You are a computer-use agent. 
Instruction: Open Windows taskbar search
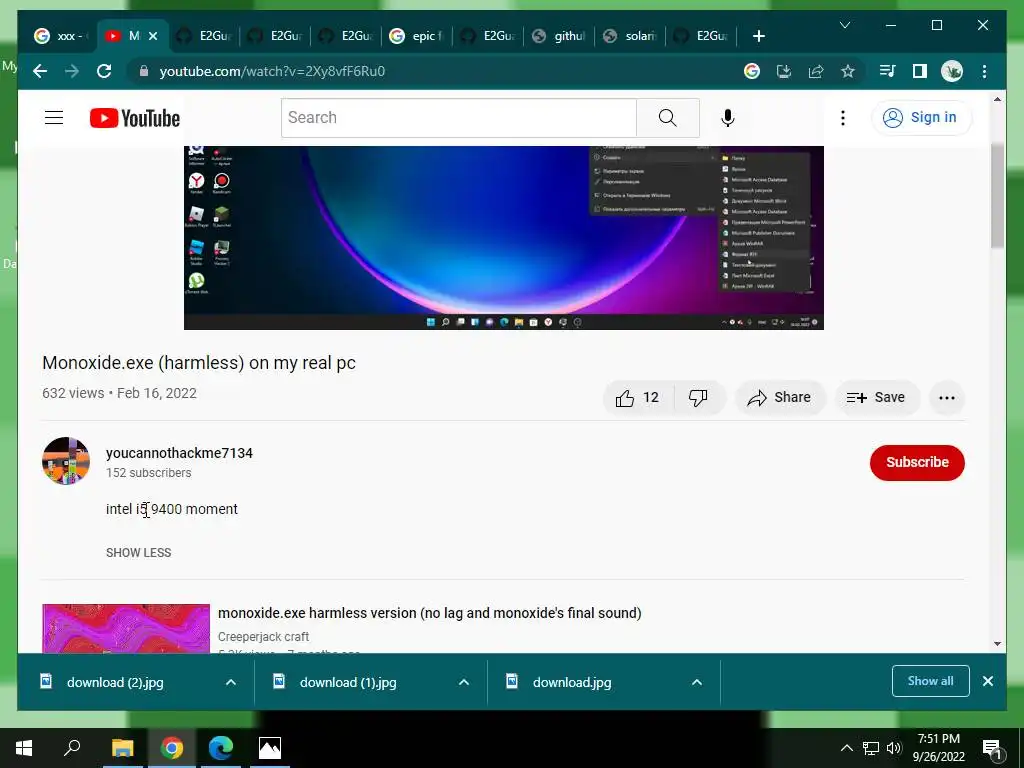tap(72, 748)
